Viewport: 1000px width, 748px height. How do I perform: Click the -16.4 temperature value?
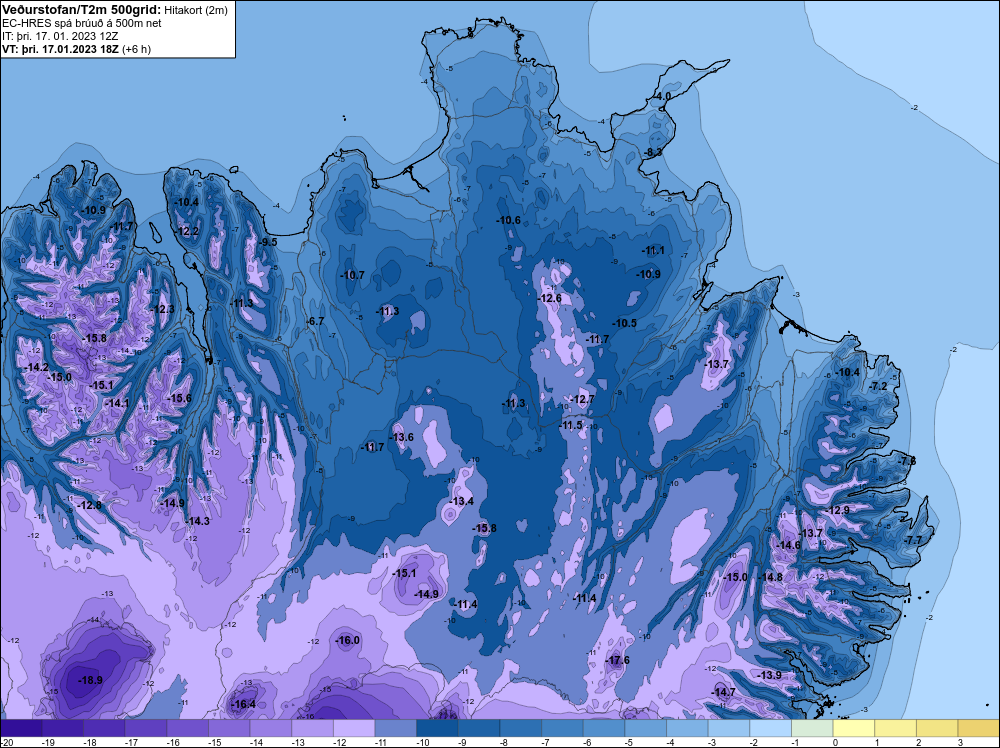pos(243,704)
